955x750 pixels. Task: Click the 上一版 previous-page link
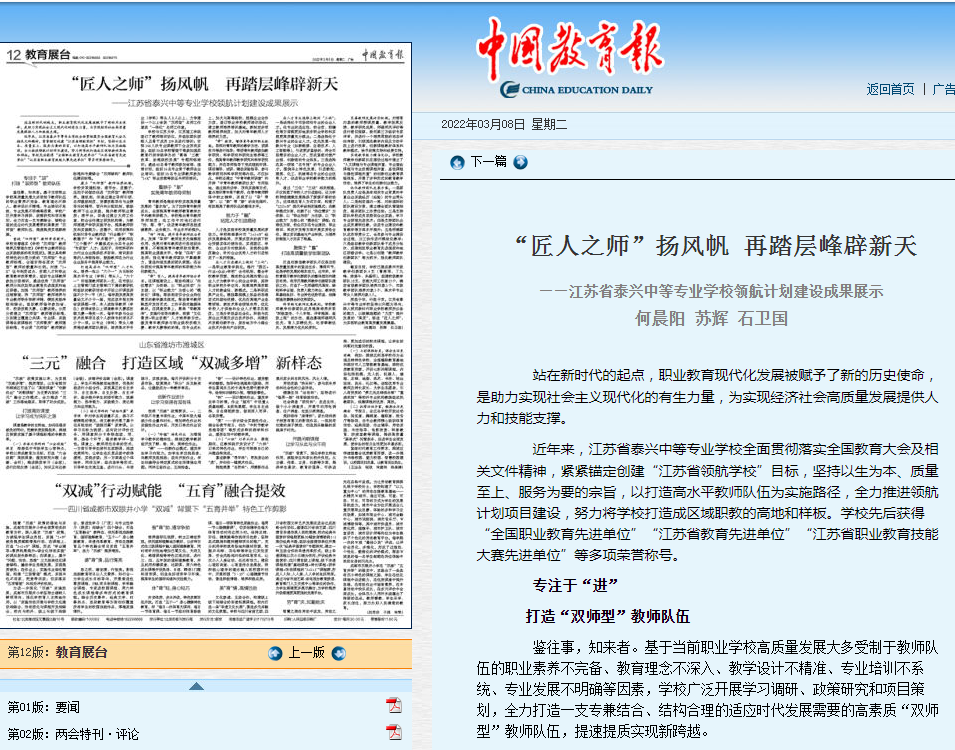point(307,653)
